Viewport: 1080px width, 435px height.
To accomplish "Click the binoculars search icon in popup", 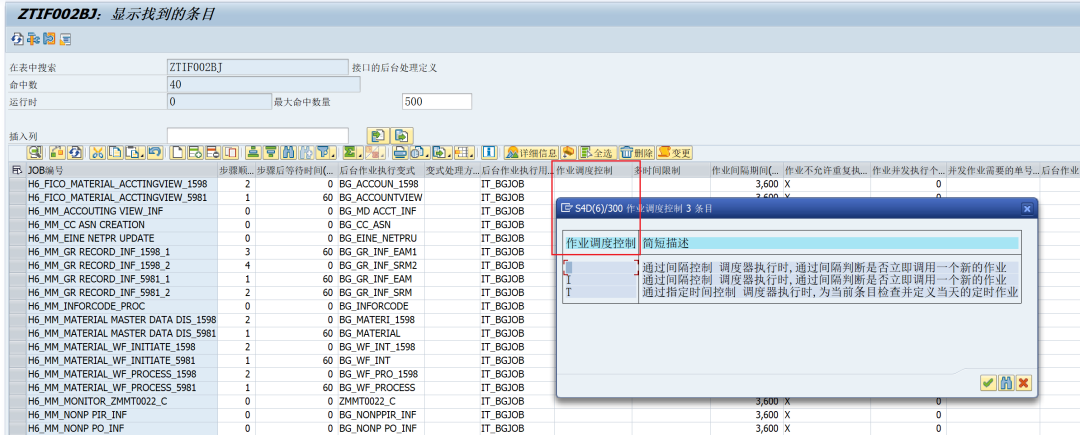I will click(1006, 383).
